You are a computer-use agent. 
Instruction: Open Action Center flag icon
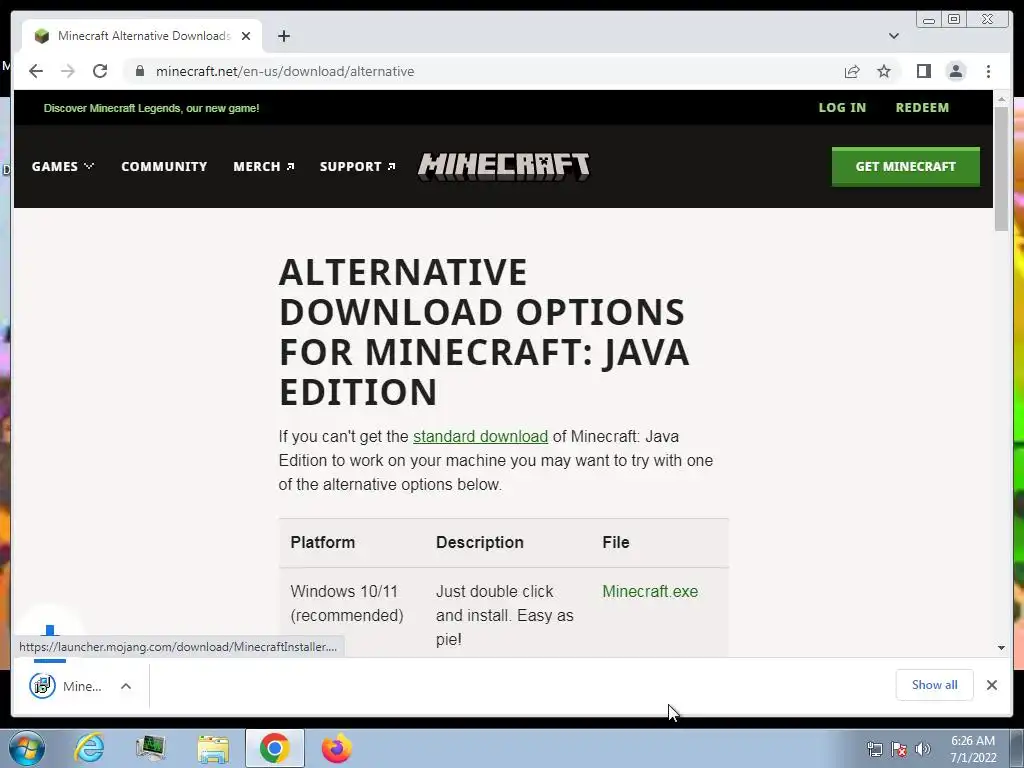[899, 749]
